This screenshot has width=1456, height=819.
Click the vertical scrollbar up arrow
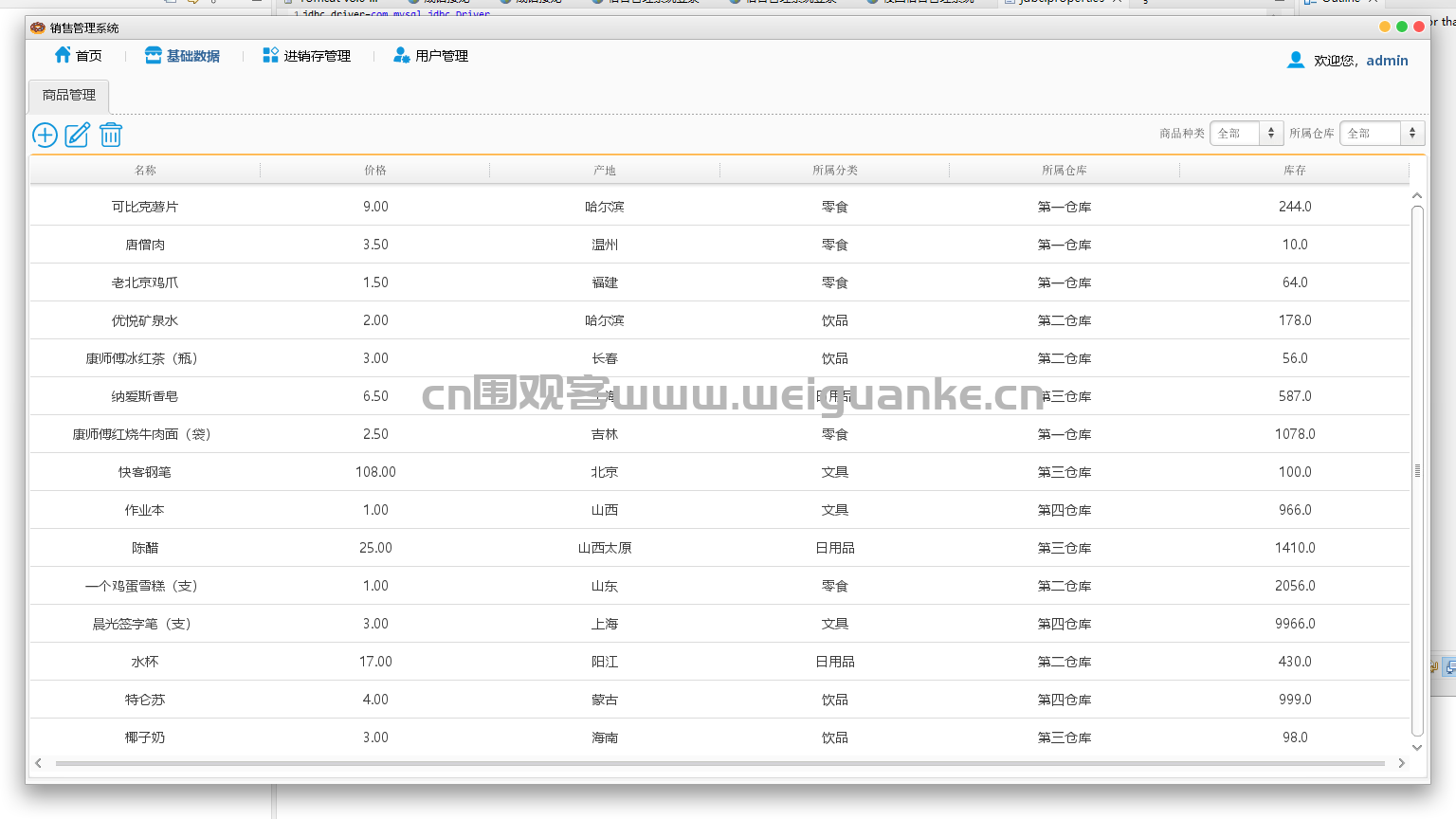(x=1417, y=196)
